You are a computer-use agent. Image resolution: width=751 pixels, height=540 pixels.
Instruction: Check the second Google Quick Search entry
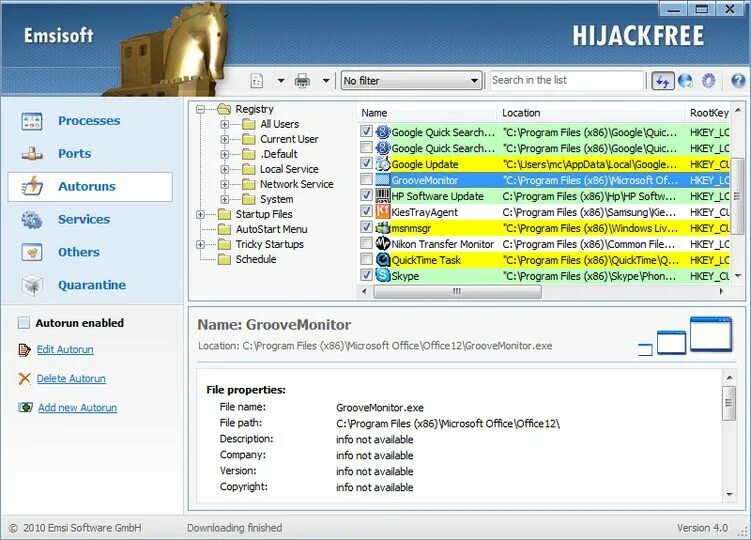[x=366, y=147]
